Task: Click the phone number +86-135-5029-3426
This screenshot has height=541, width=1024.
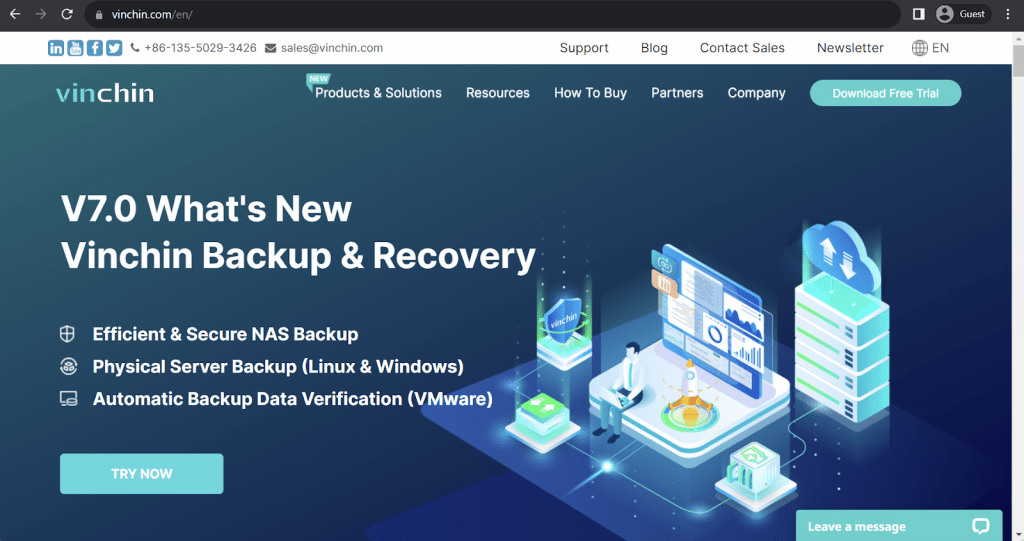Action: point(200,48)
